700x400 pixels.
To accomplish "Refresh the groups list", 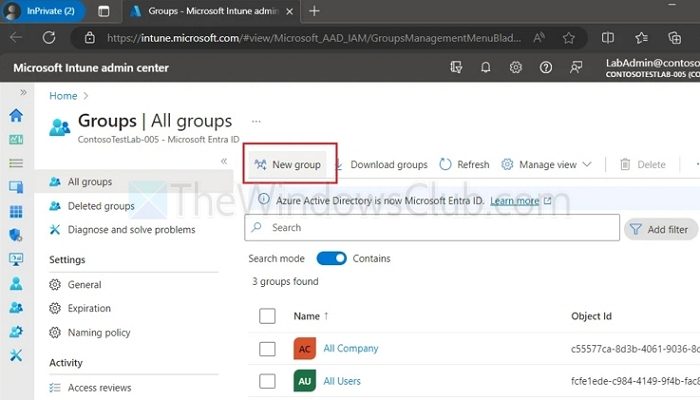I will 464,165.
